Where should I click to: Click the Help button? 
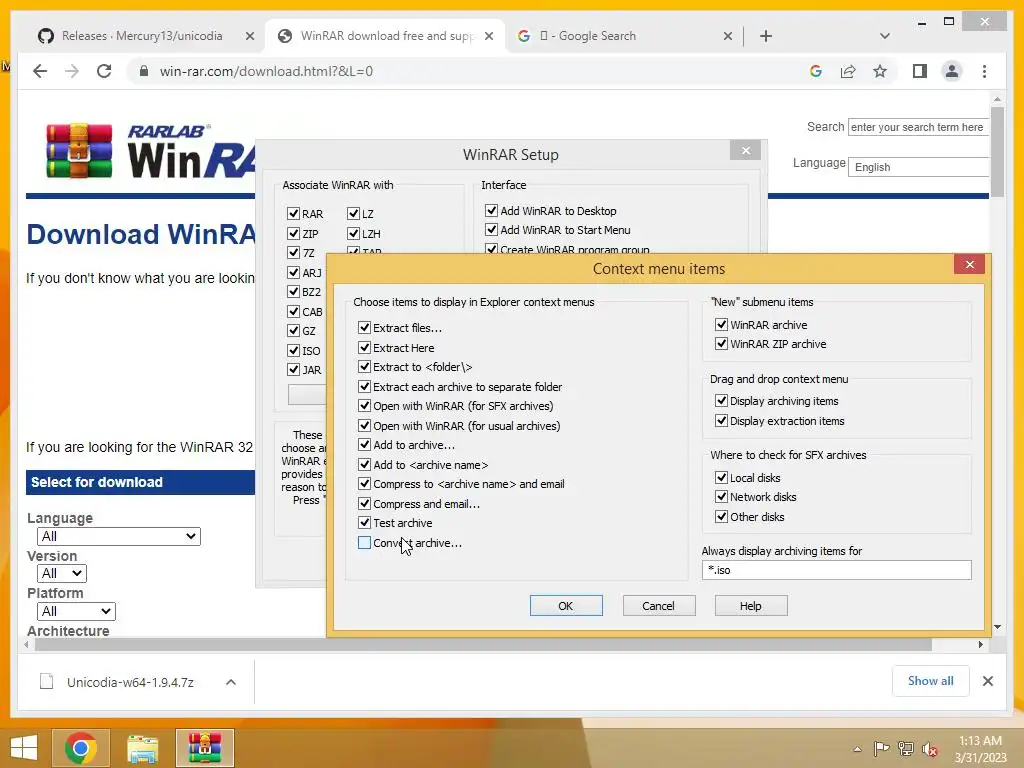point(750,605)
